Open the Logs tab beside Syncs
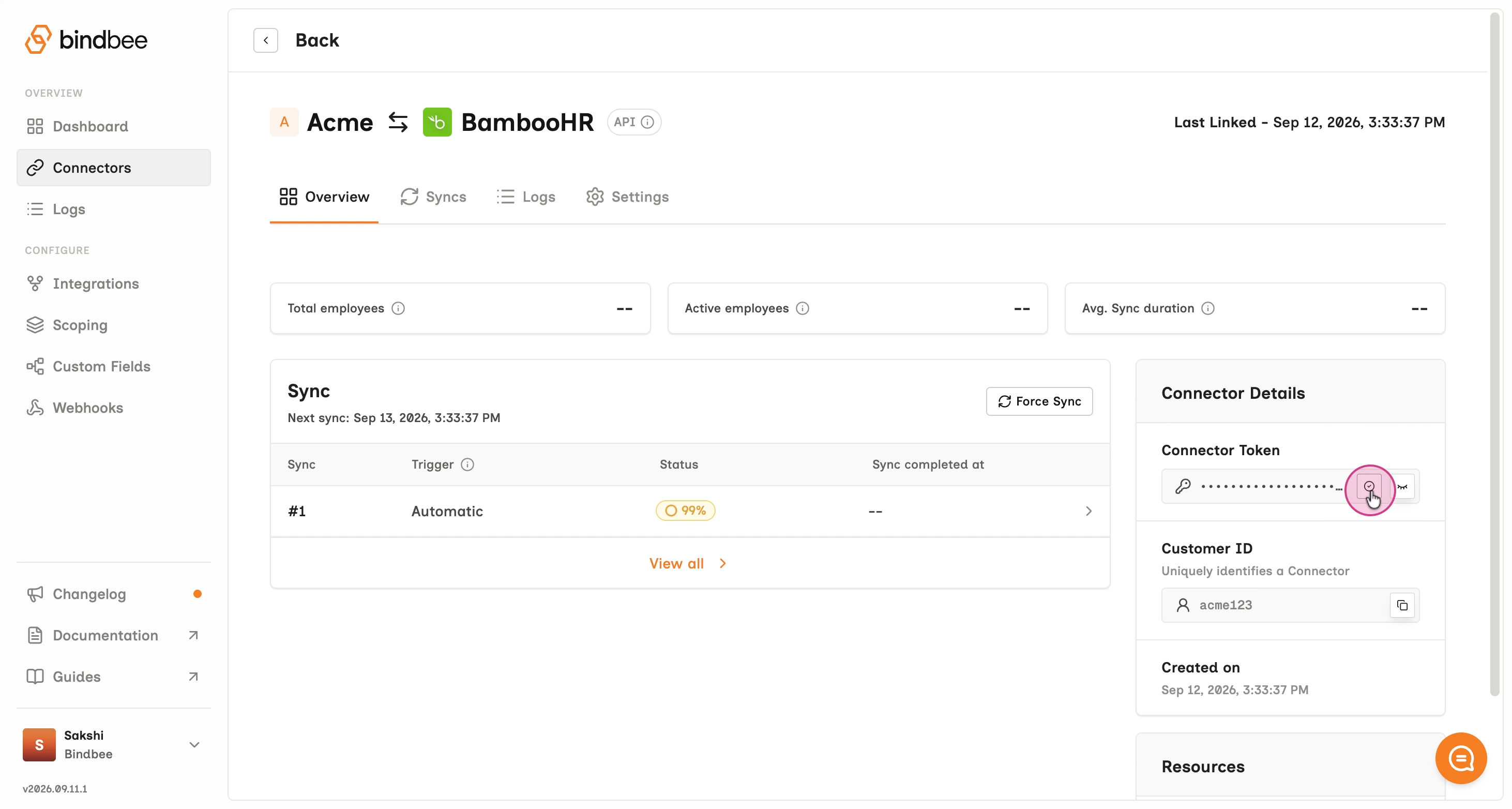 pyautogui.click(x=525, y=197)
